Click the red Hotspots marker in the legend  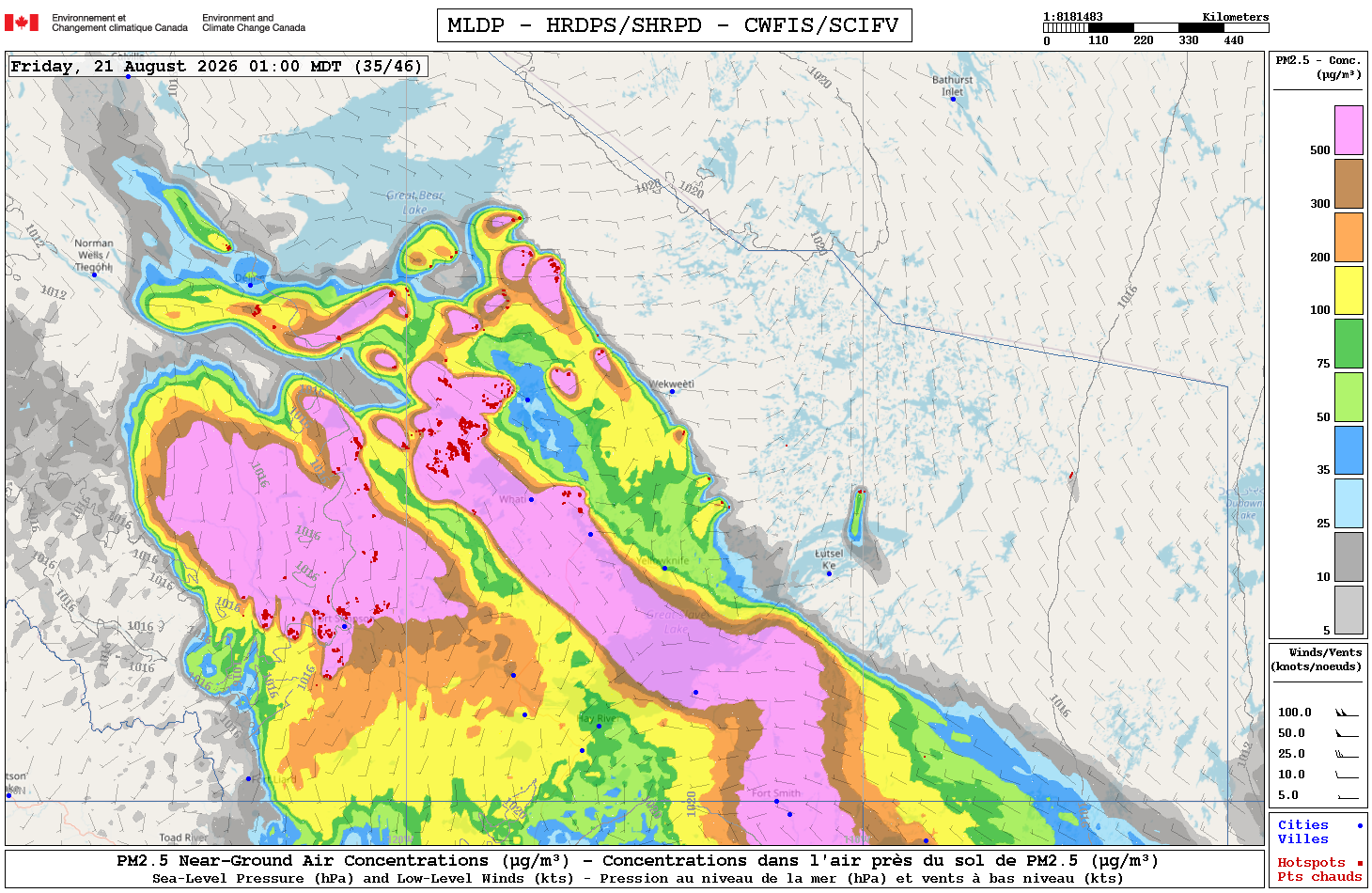[1360, 863]
